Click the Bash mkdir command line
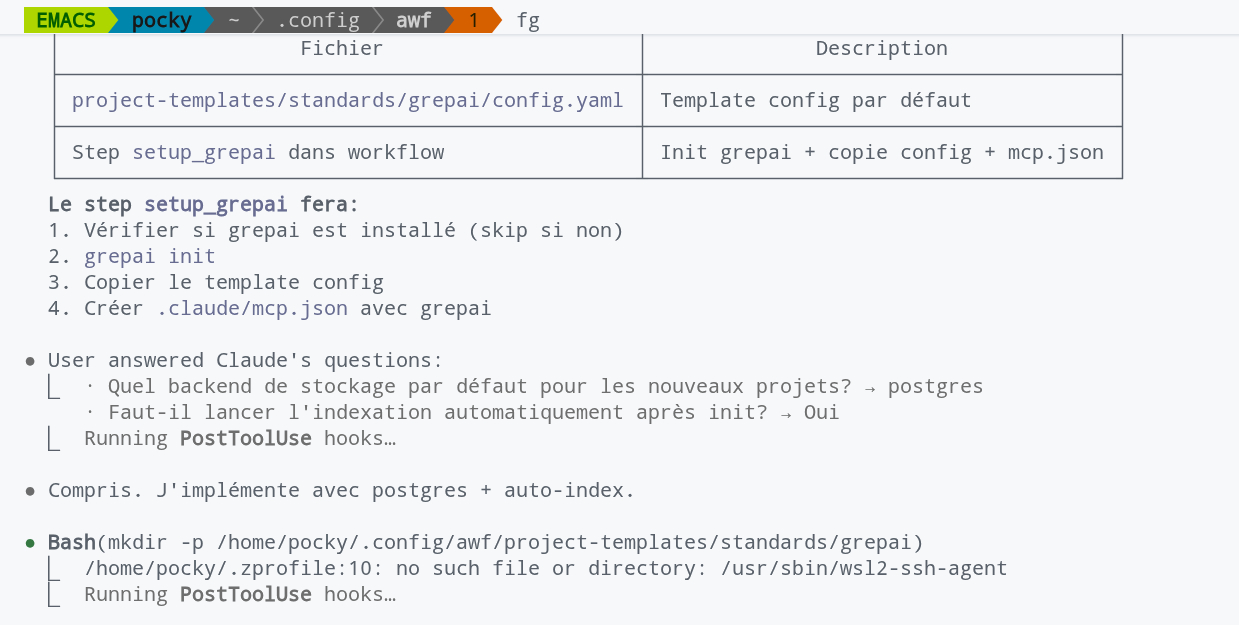The height and width of the screenshot is (625, 1239). tap(485, 543)
